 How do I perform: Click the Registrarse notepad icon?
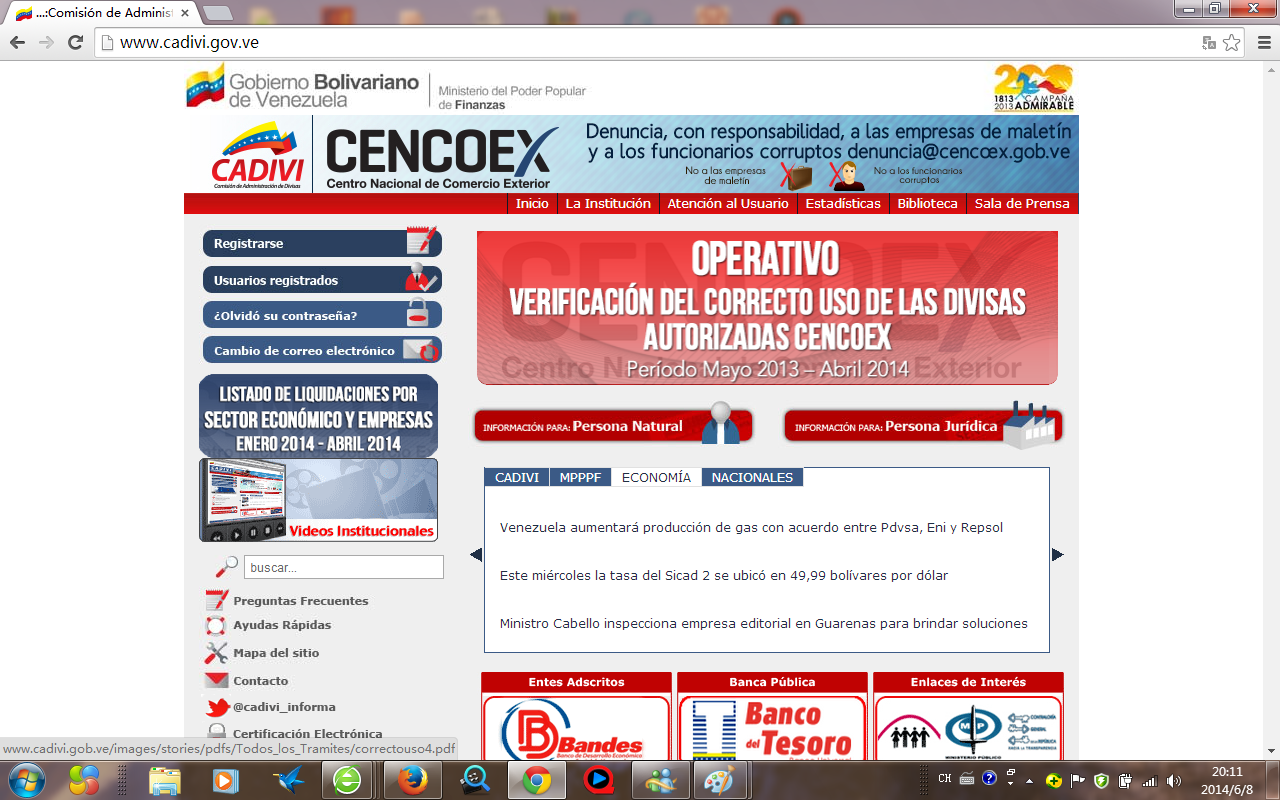pos(422,241)
